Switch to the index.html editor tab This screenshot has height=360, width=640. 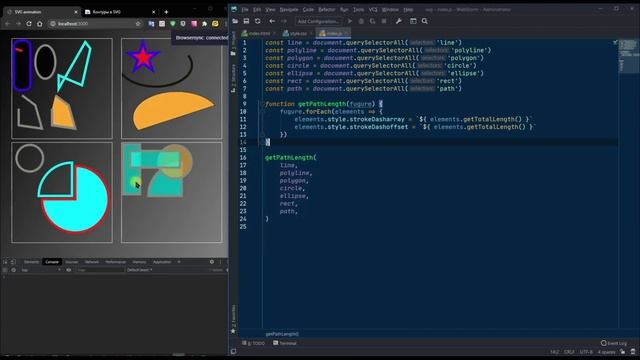(259, 33)
